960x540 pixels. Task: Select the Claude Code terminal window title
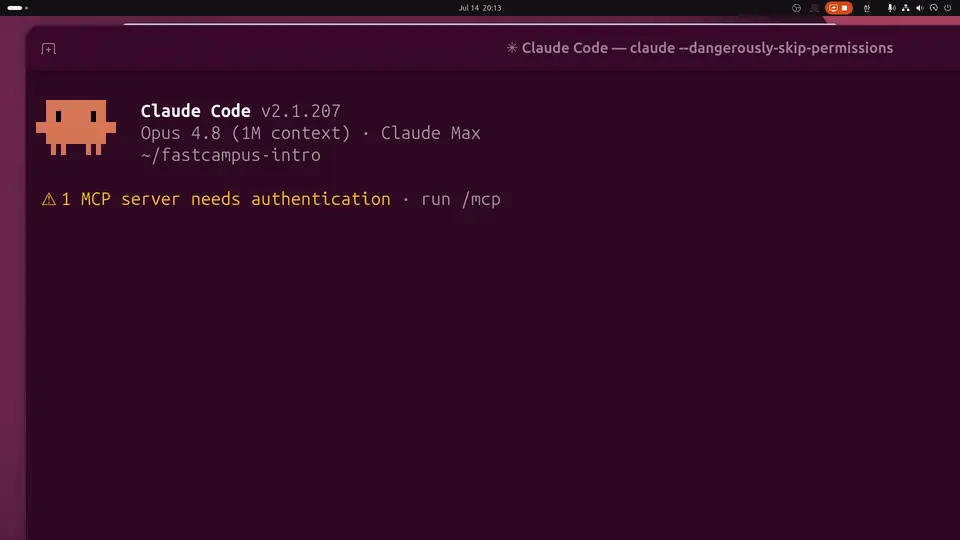tap(700, 48)
